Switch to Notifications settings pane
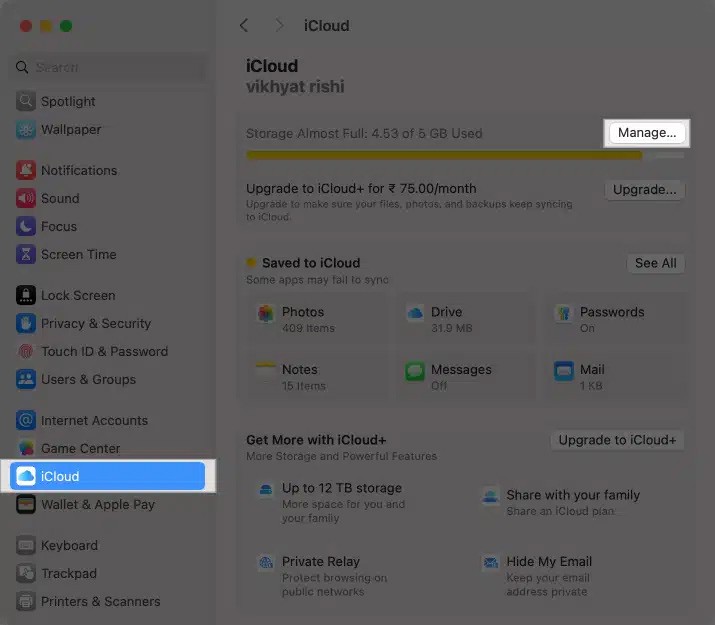Viewport: 715px width, 625px height. pos(78,170)
